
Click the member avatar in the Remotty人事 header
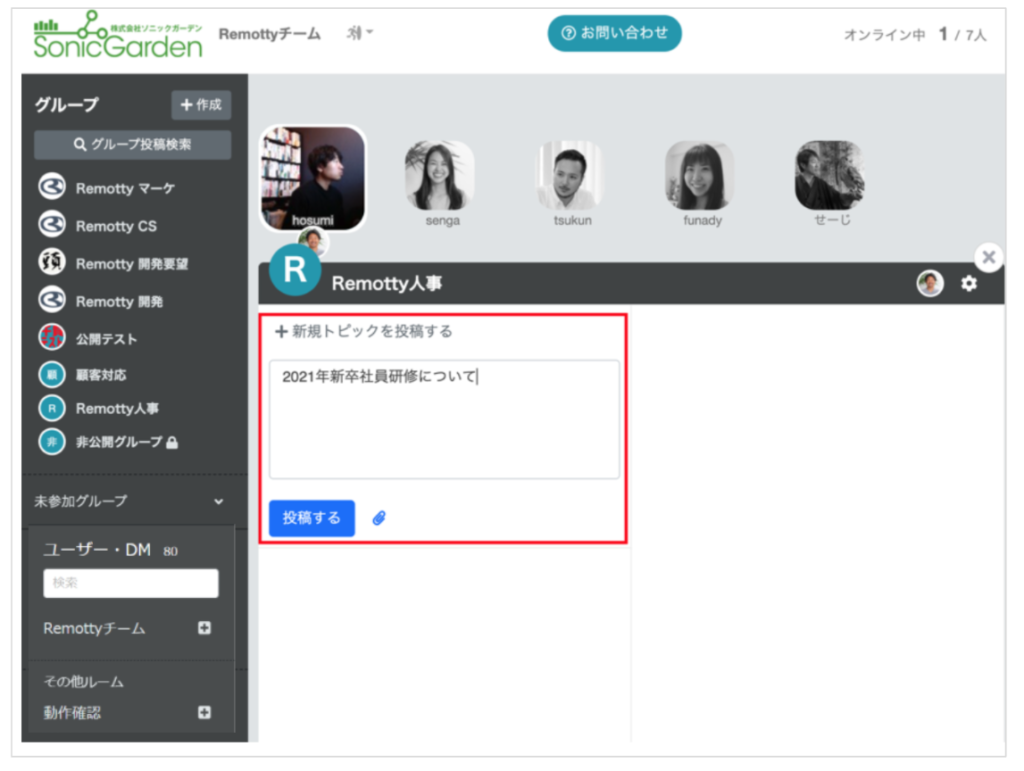pos(930,283)
